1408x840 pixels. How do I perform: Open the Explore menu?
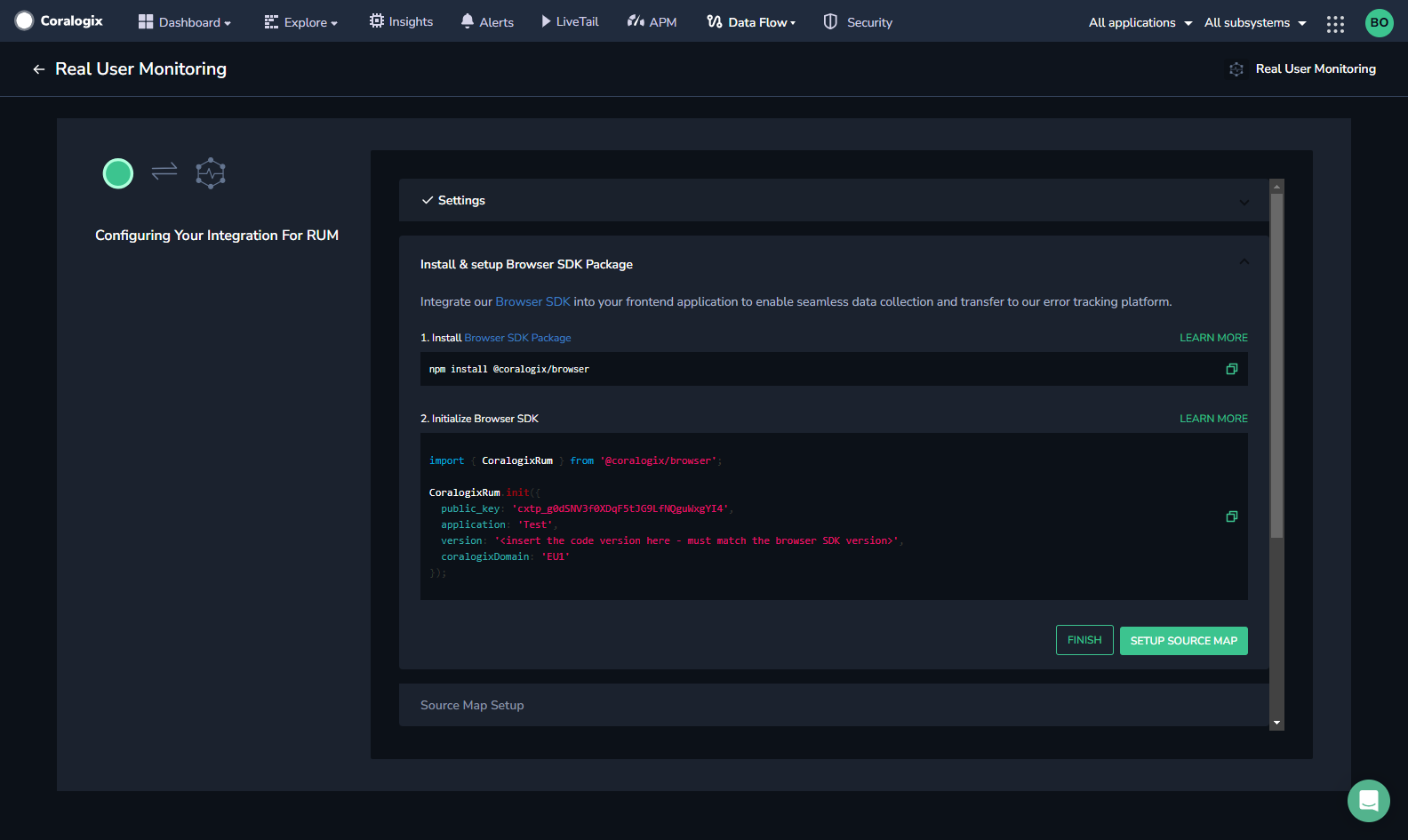301,22
